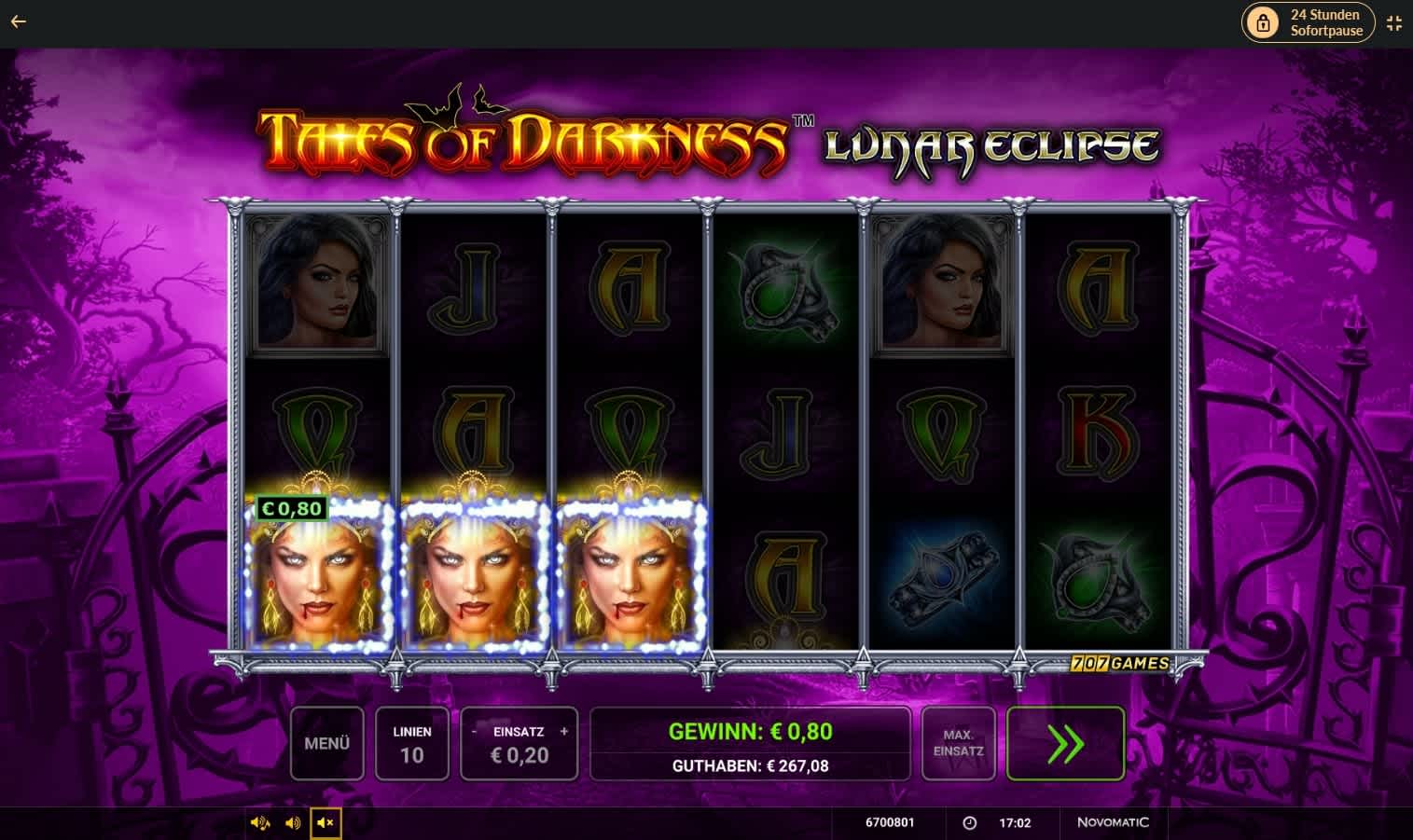This screenshot has height=840, width=1413.
Task: Click the Novomatic logo link
Action: [1113, 822]
